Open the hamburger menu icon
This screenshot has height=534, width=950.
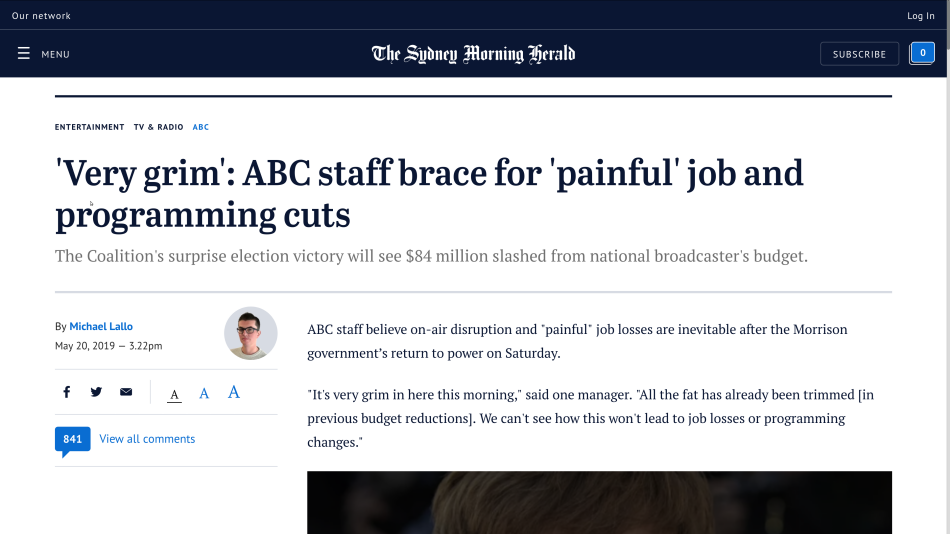(x=24, y=54)
